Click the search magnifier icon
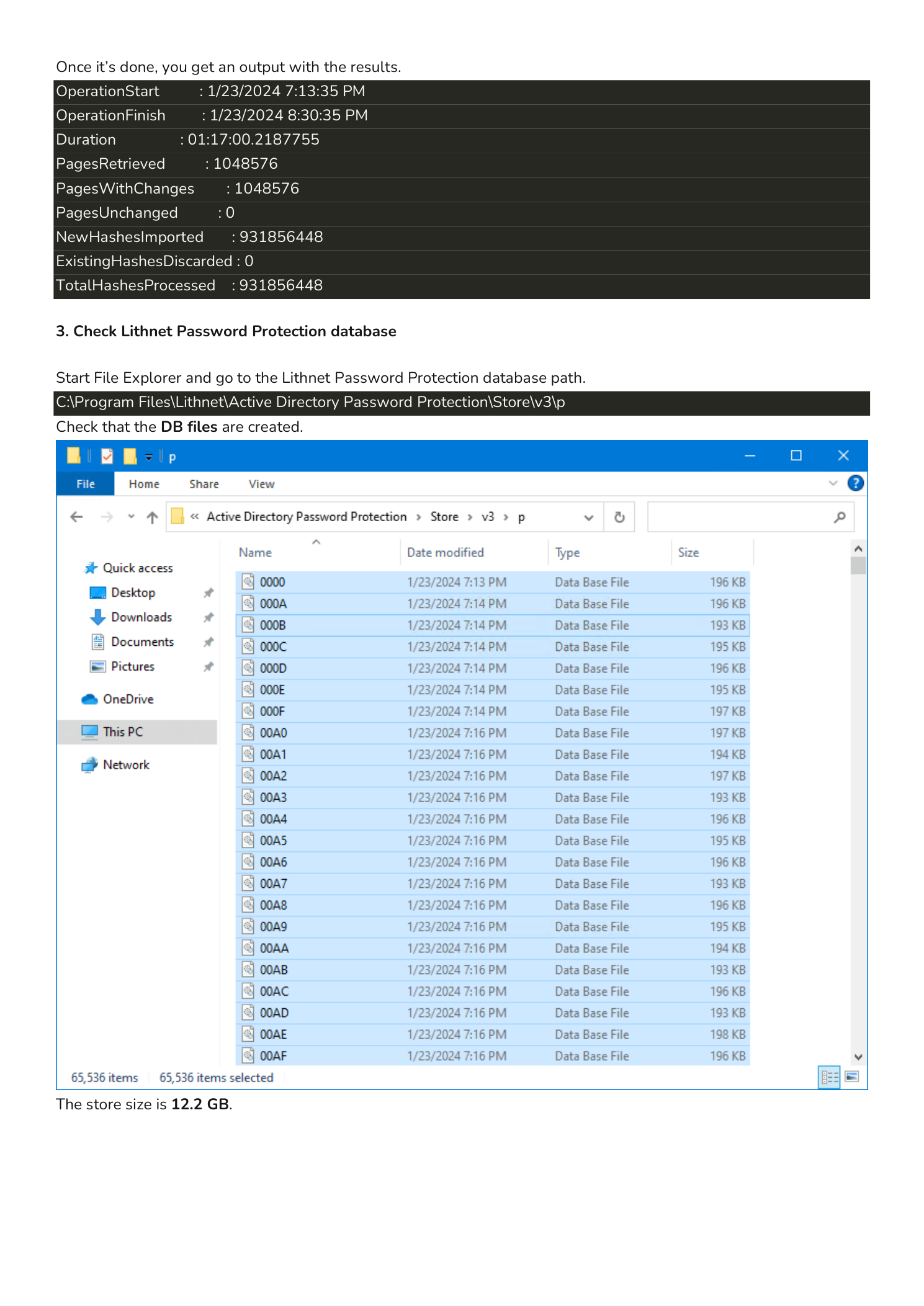 [x=840, y=517]
